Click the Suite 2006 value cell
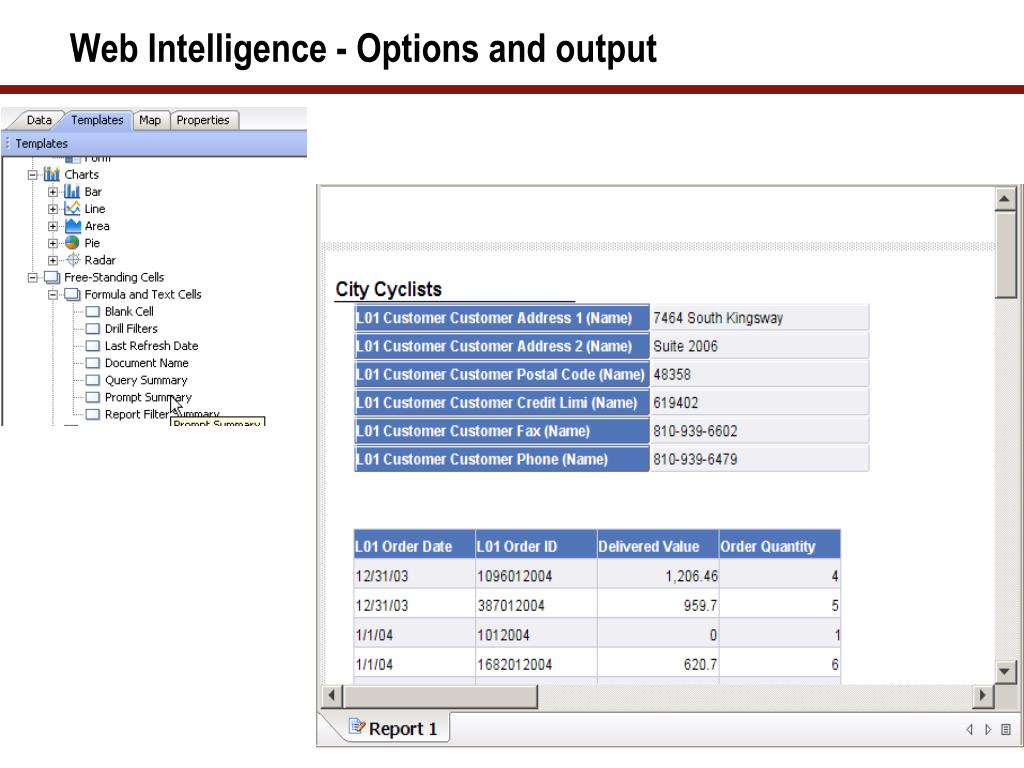The width and height of the screenshot is (1024, 768). click(x=760, y=346)
